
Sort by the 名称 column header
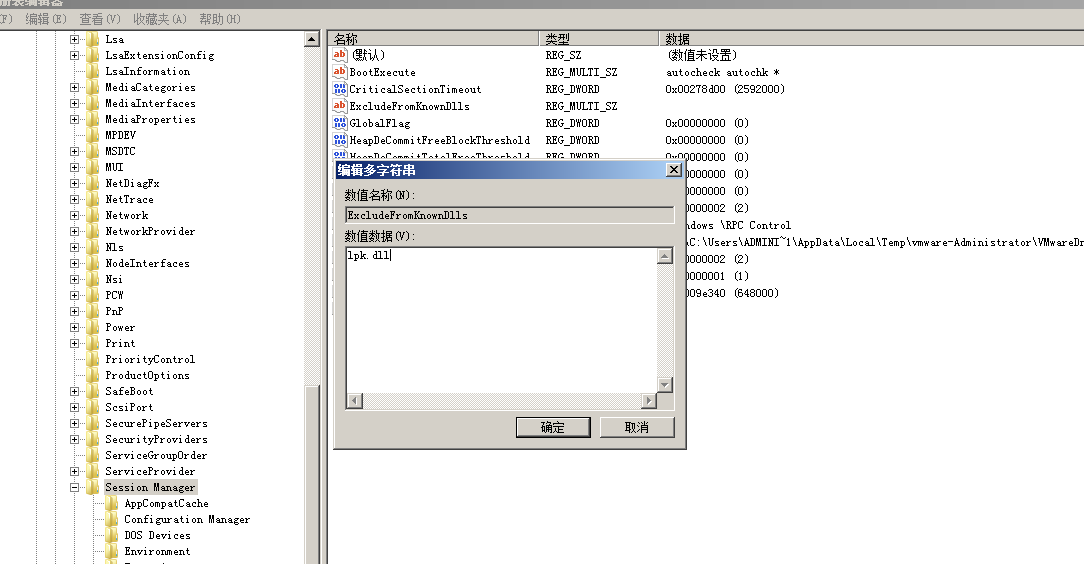click(434, 39)
